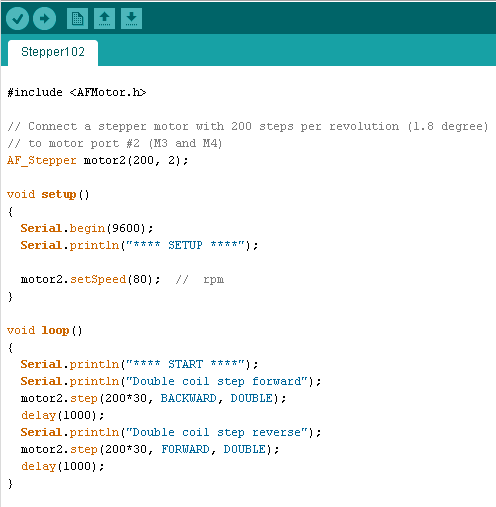This screenshot has height=507, width=496.
Task: Click the '// rpm' comment
Action: (x=200, y=279)
